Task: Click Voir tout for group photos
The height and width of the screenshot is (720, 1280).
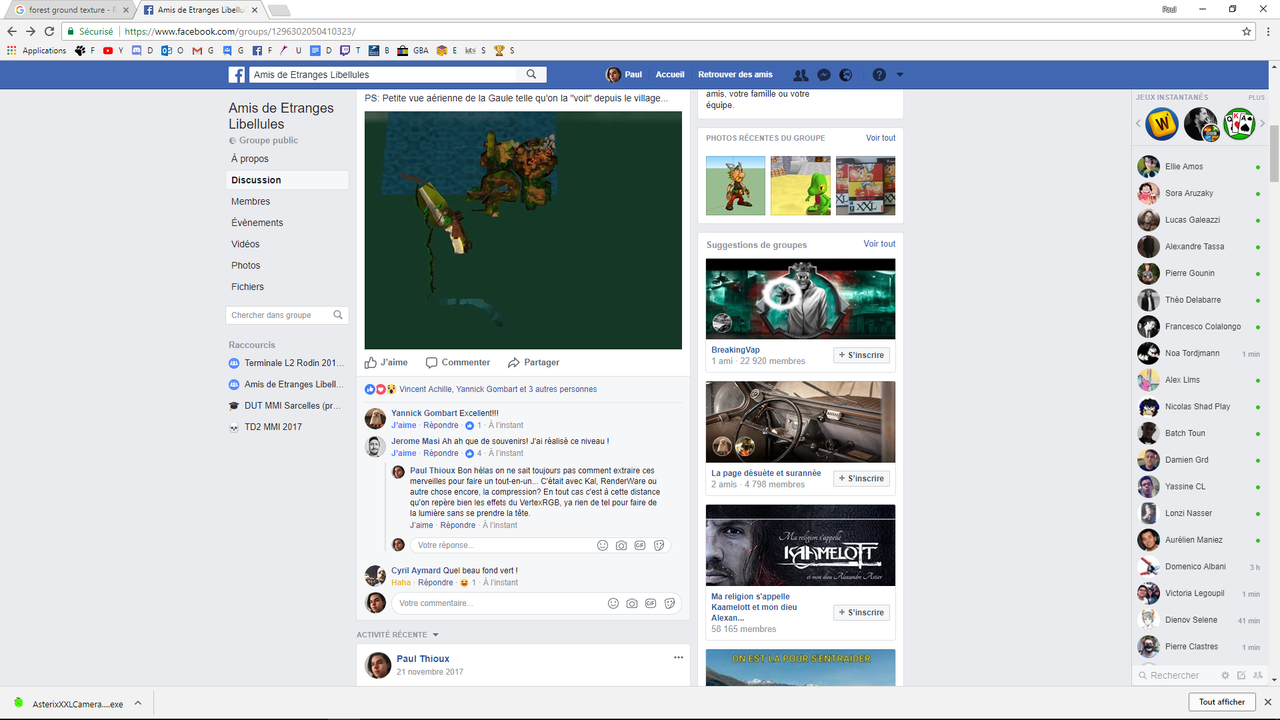Action: click(x=880, y=138)
